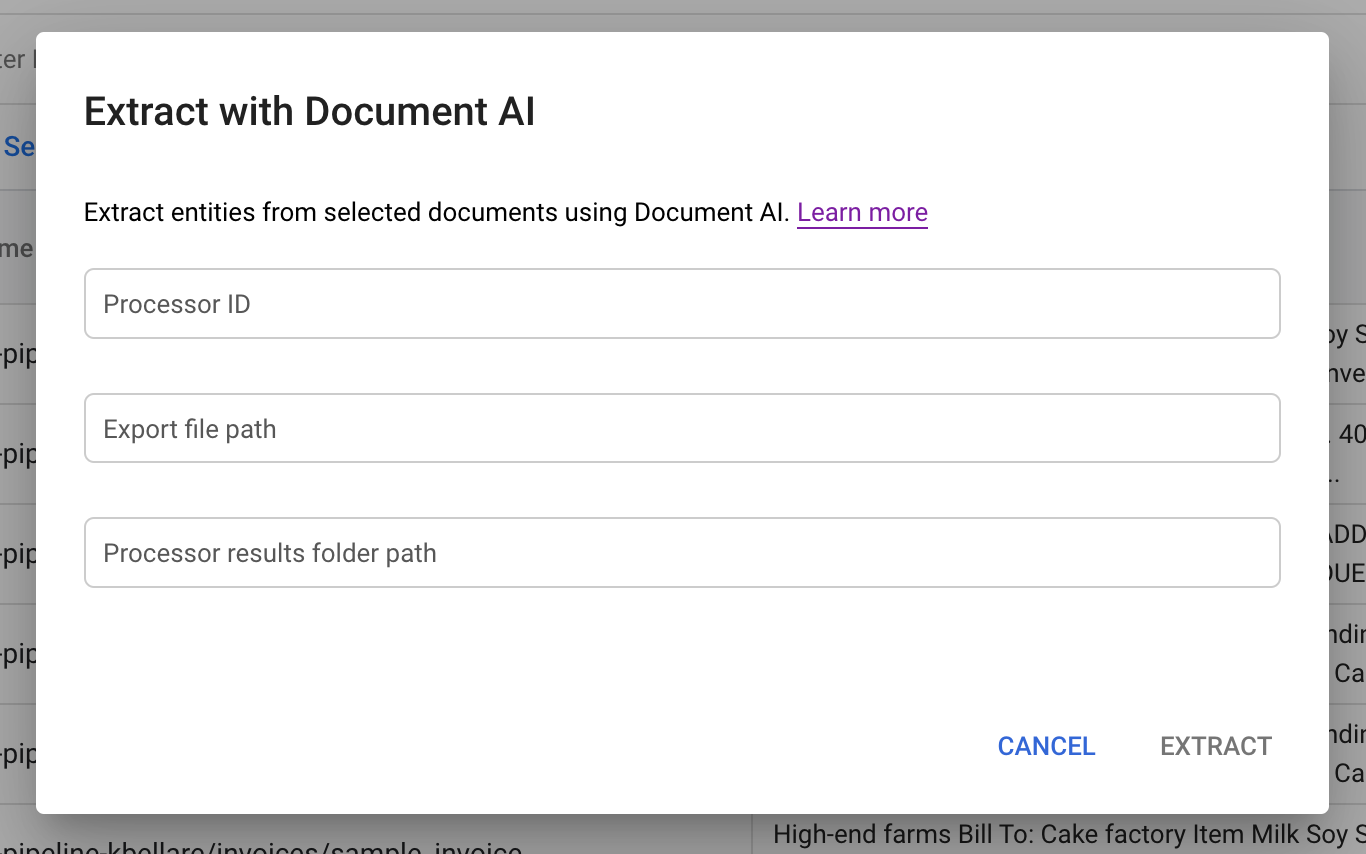Click the partially hidden filter field behind dialog
The height and width of the screenshot is (854, 1366).
14,59
